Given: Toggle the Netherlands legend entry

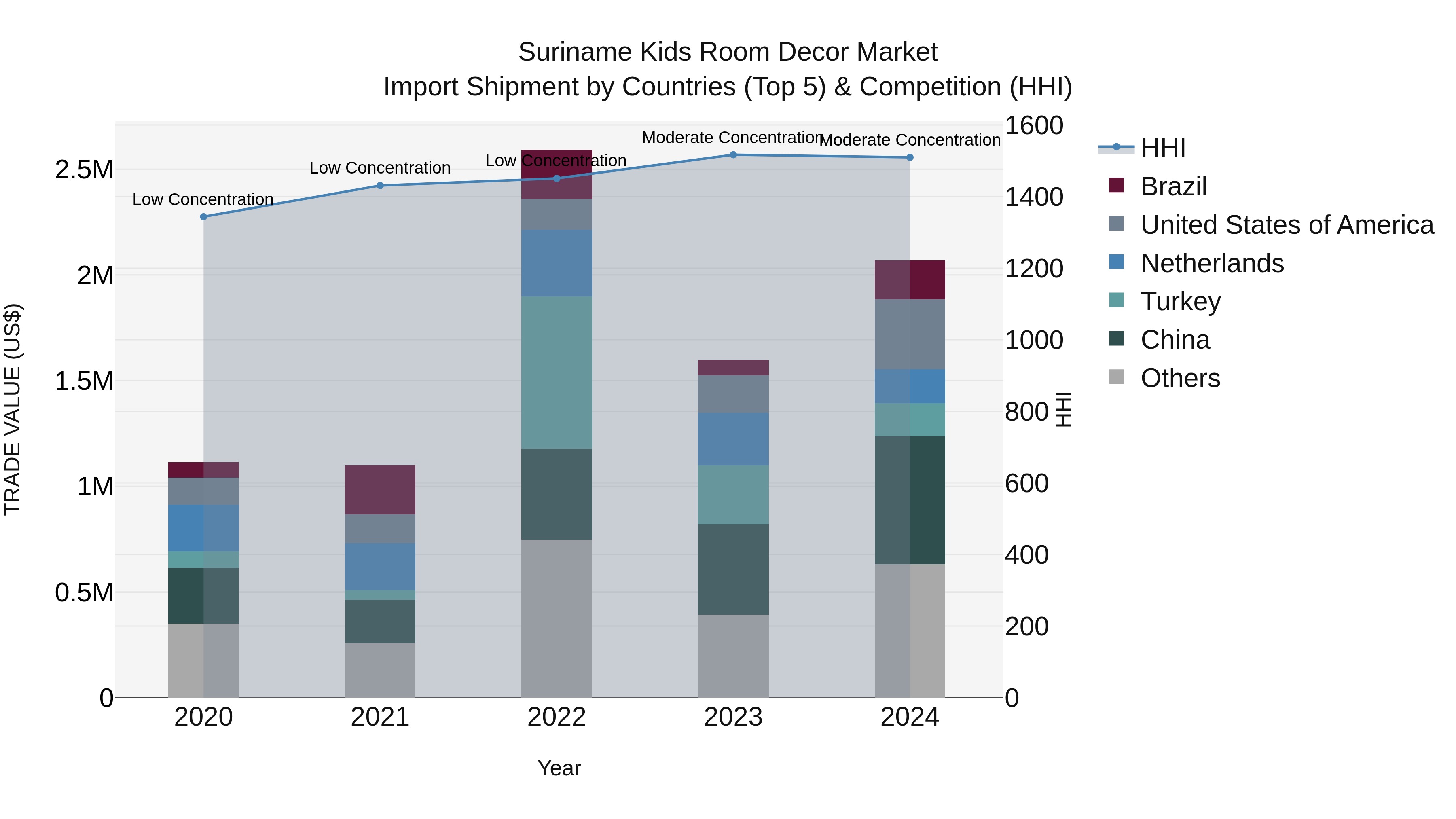Looking at the screenshot, I should point(1196,263).
